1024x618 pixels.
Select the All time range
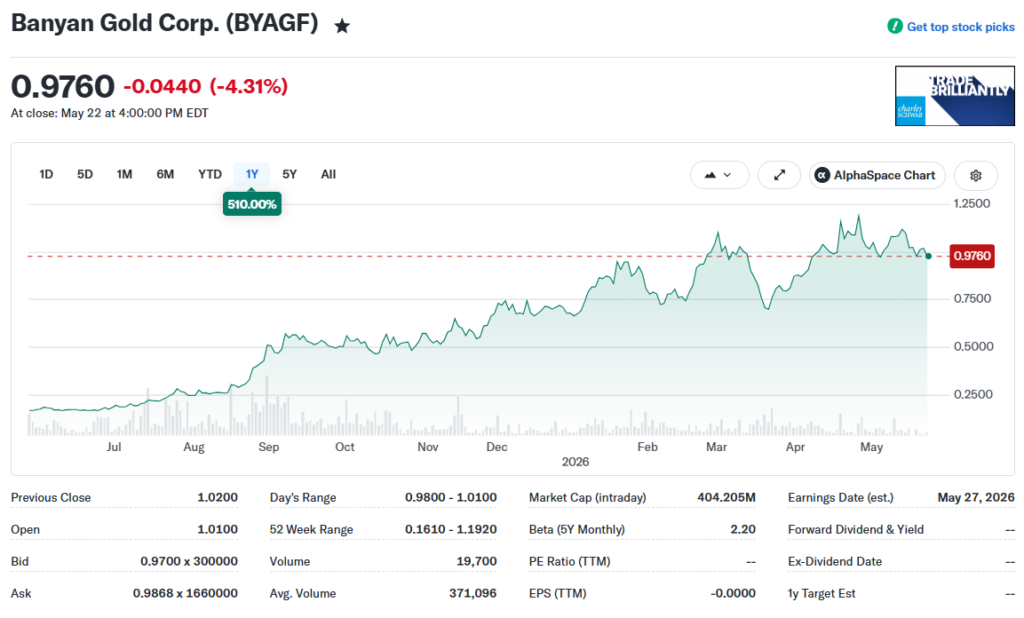coord(328,174)
